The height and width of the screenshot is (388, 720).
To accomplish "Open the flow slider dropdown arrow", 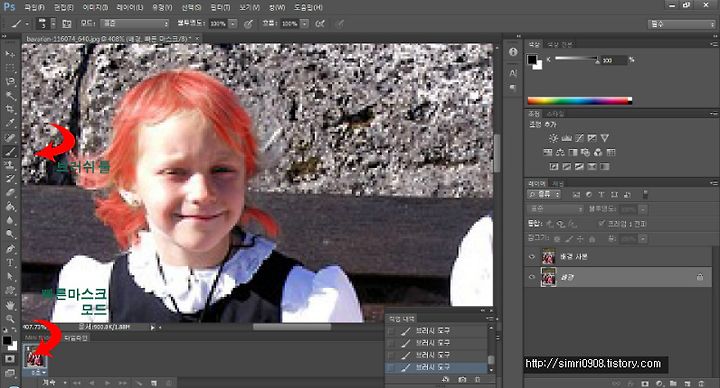I will (304, 23).
